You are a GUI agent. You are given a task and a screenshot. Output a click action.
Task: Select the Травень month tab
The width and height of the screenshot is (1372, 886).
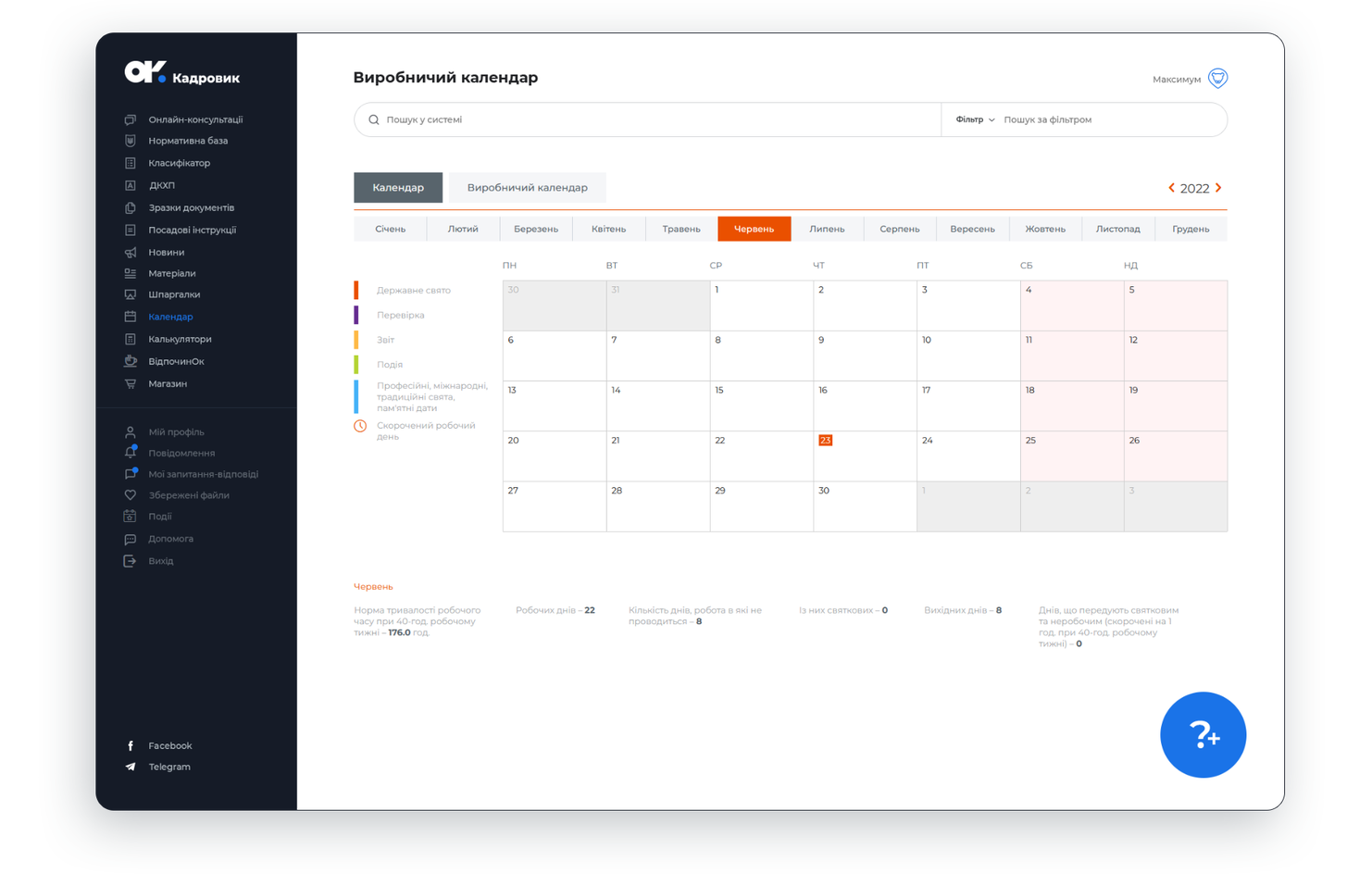click(681, 229)
